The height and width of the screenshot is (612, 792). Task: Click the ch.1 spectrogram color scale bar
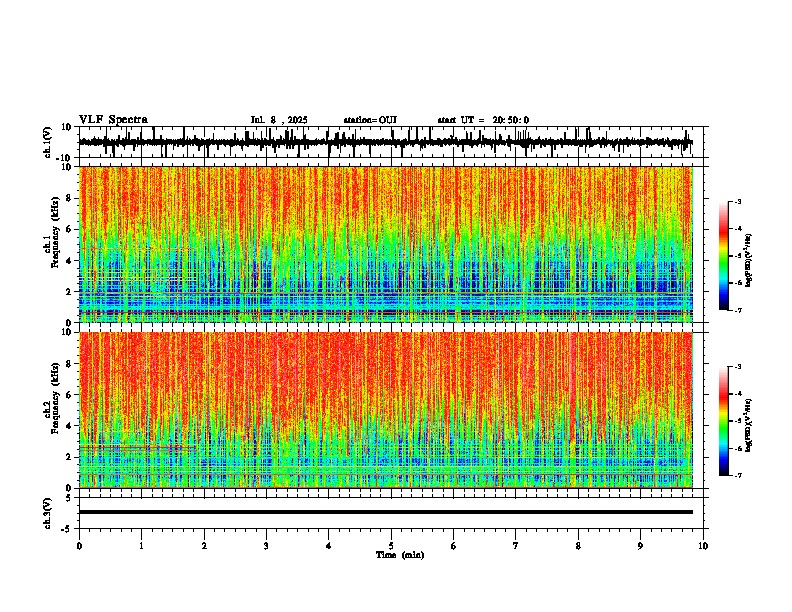pyautogui.click(x=724, y=256)
